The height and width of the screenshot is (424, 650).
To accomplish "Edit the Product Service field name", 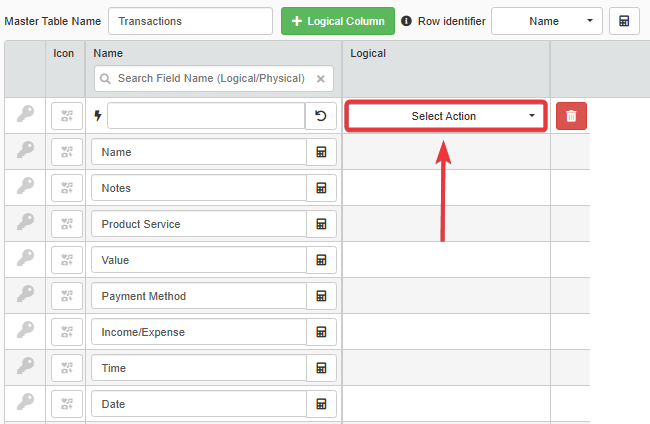I will pyautogui.click(x=199, y=224).
